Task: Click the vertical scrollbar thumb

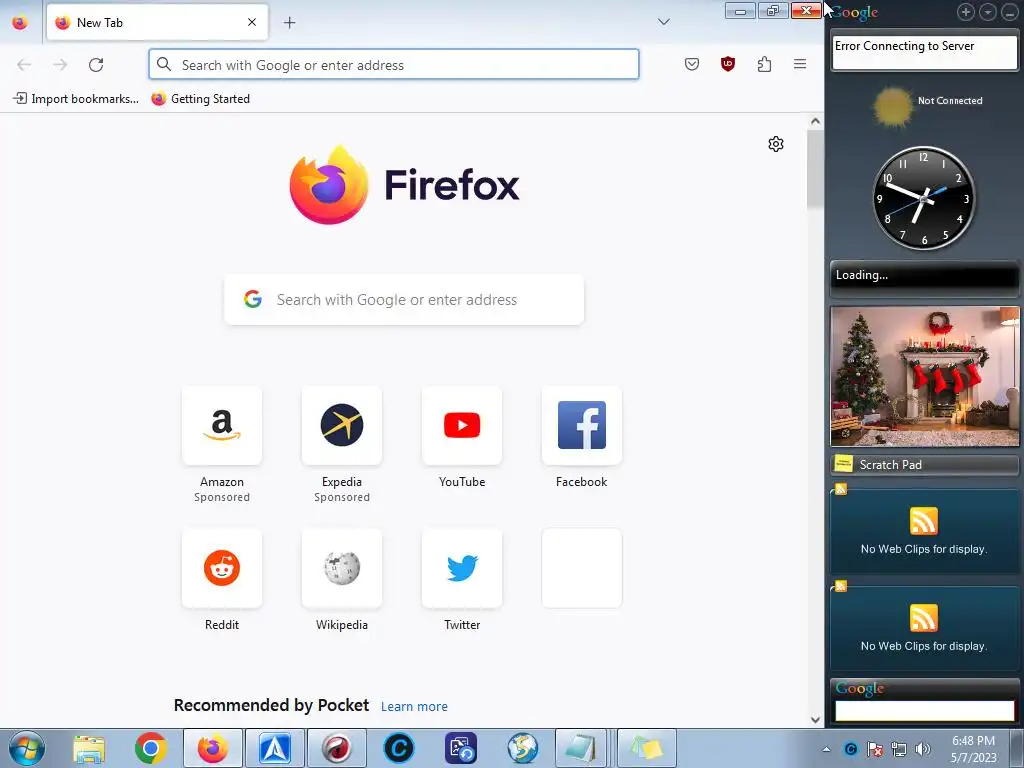Action: [815, 170]
